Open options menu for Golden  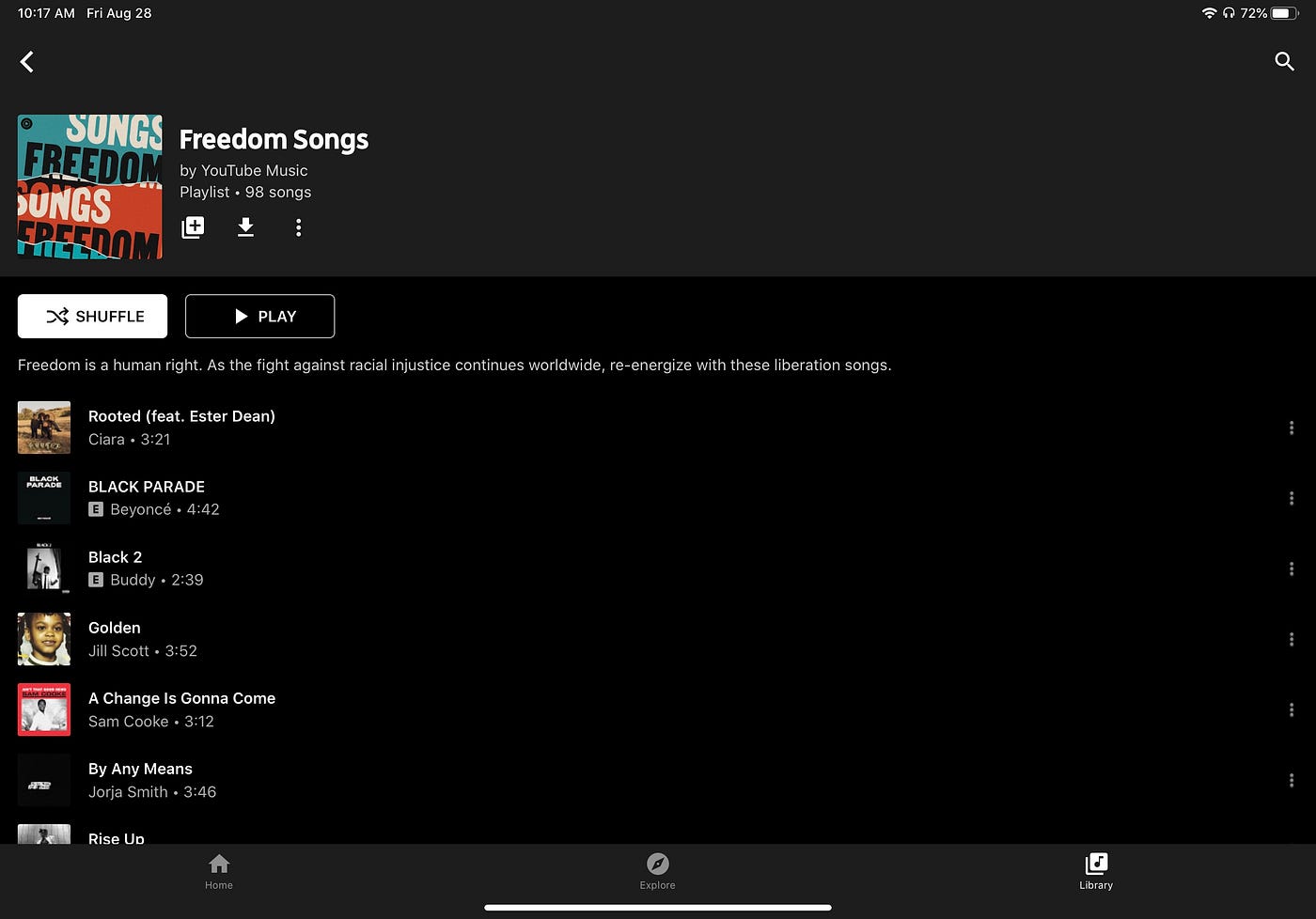(1291, 639)
